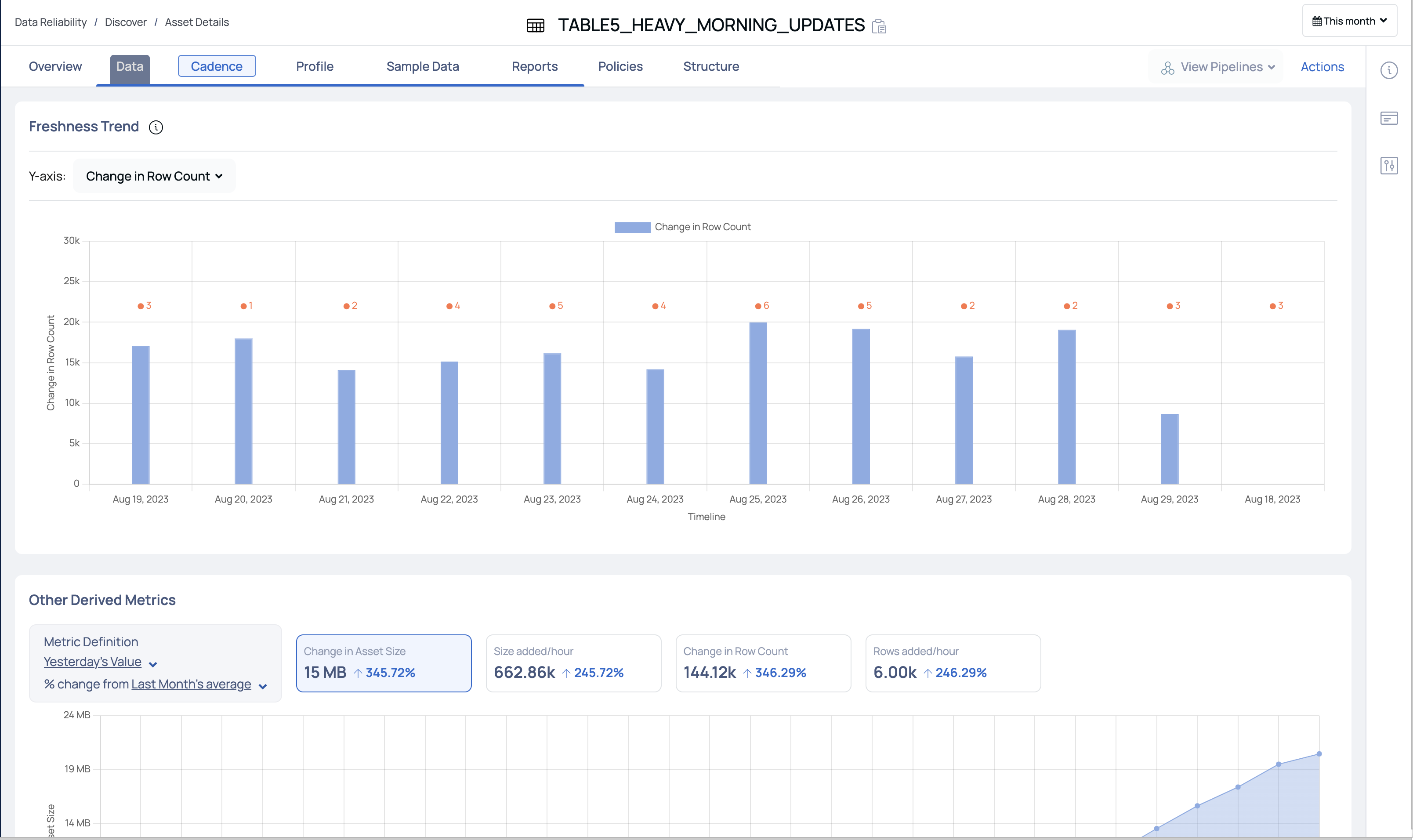Click the Freshness Trend info icon
This screenshot has width=1413, height=840.
pos(156,127)
